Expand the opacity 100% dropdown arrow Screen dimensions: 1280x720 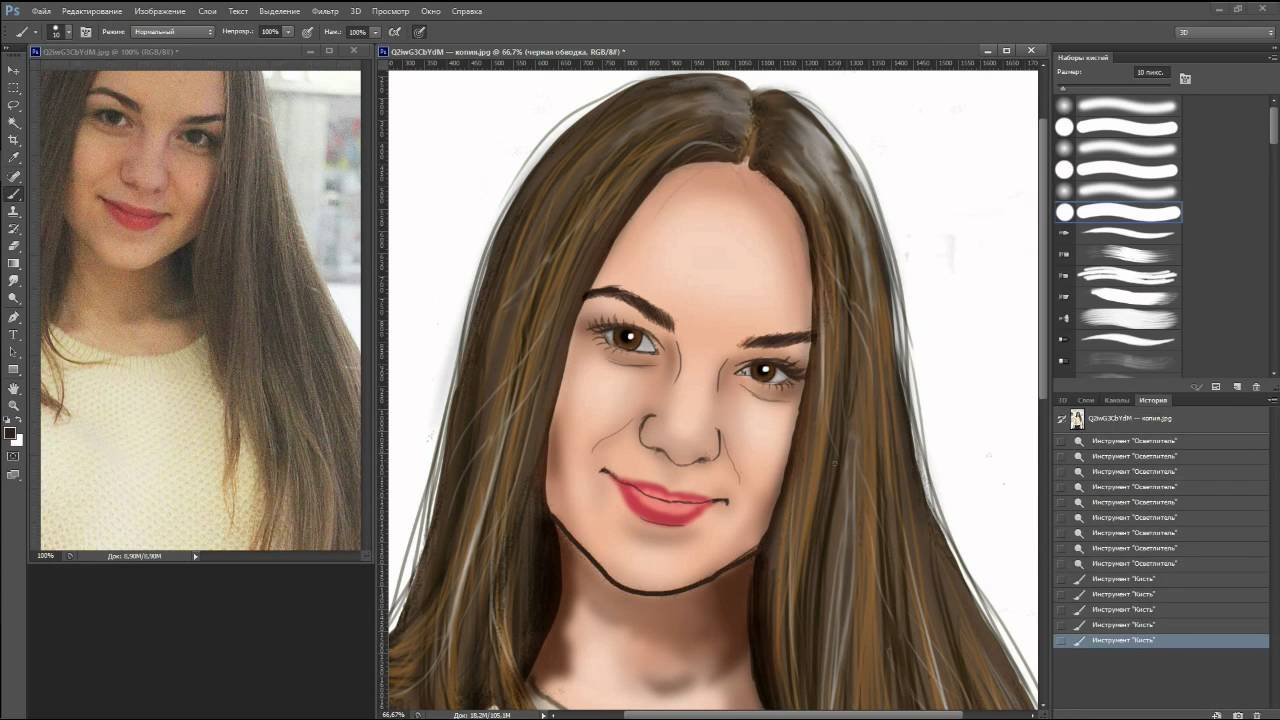[288, 32]
